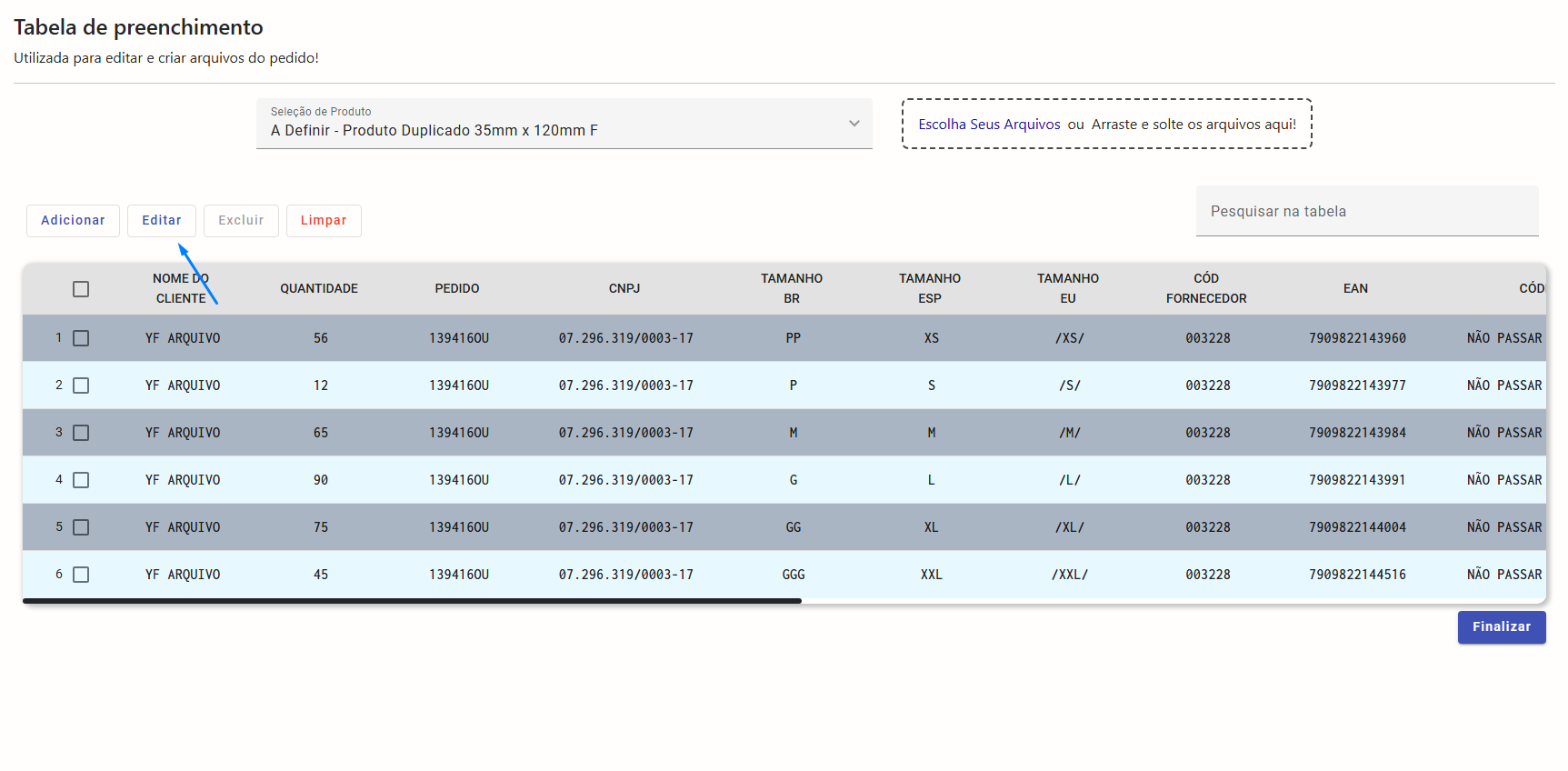Focus the Pesquisar na tabela field
The image size is (1568, 771).
1366,212
